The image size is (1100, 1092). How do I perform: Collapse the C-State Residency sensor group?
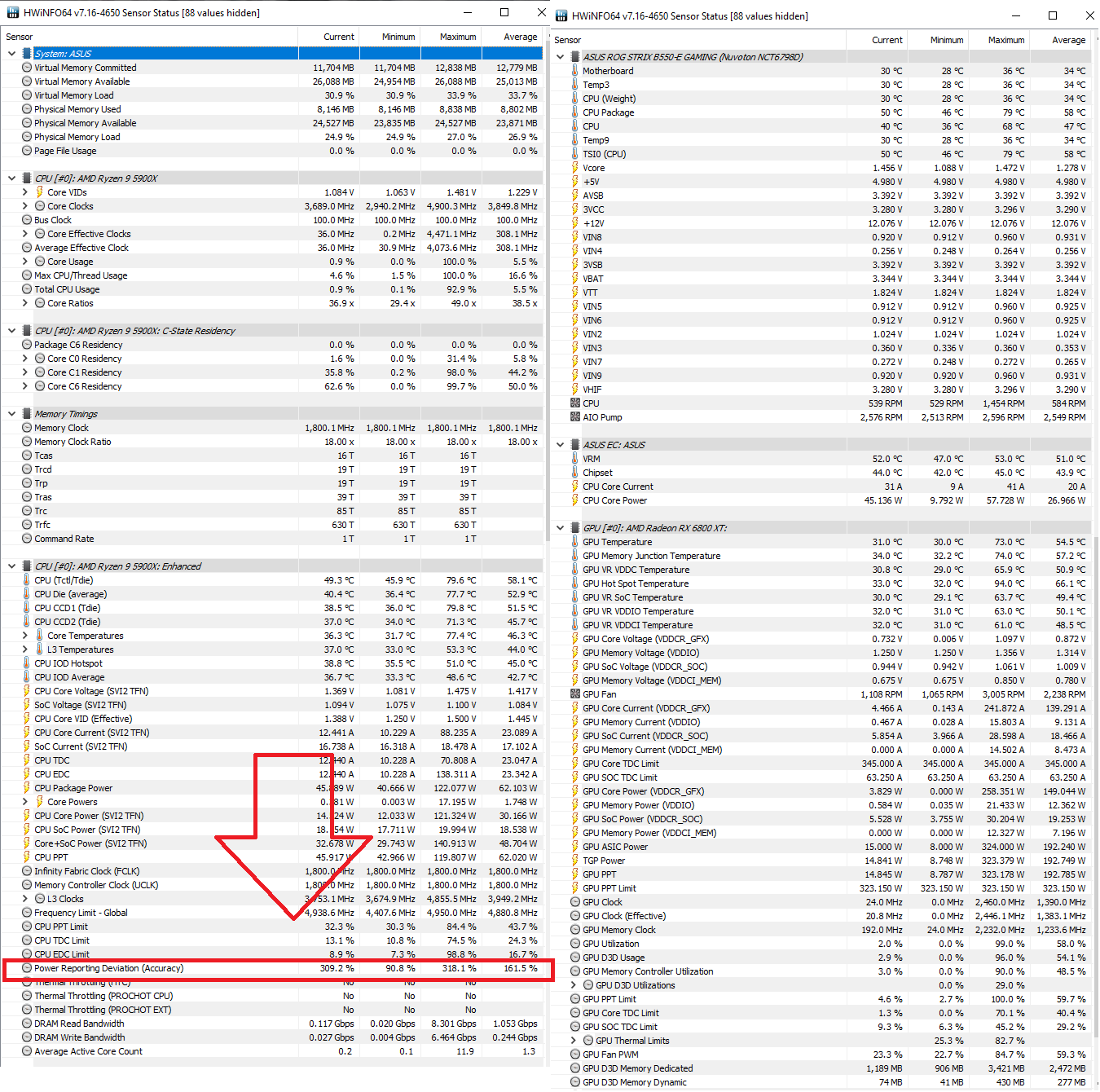pos(11,331)
